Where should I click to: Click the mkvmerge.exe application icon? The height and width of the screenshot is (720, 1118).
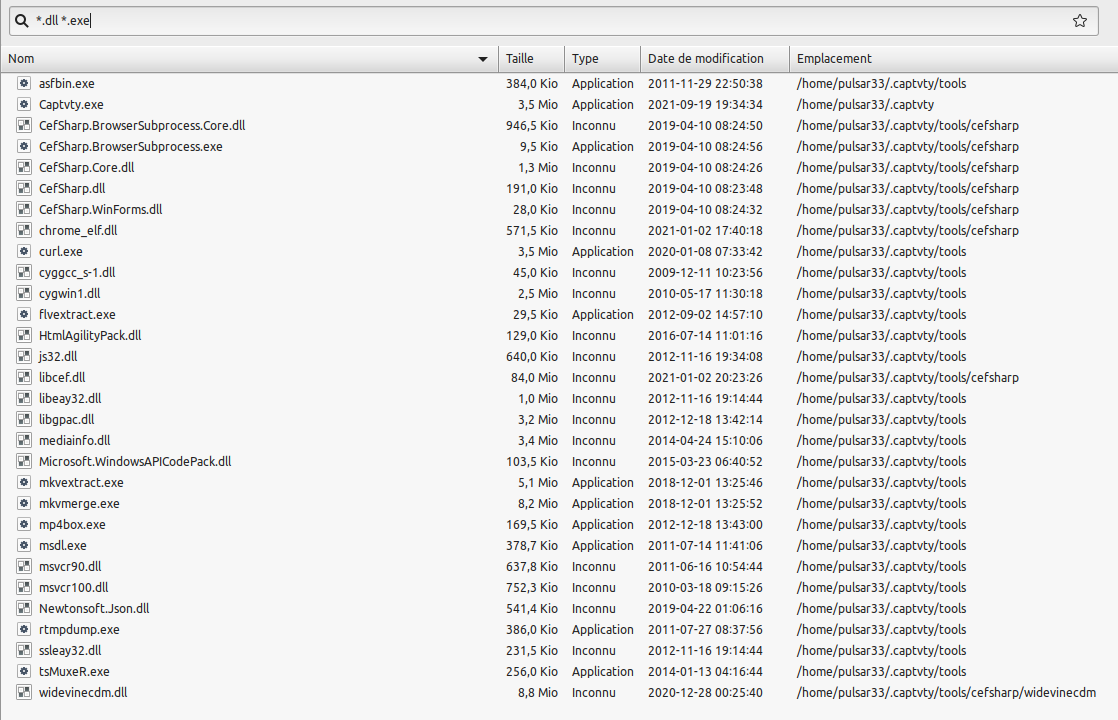pos(24,504)
